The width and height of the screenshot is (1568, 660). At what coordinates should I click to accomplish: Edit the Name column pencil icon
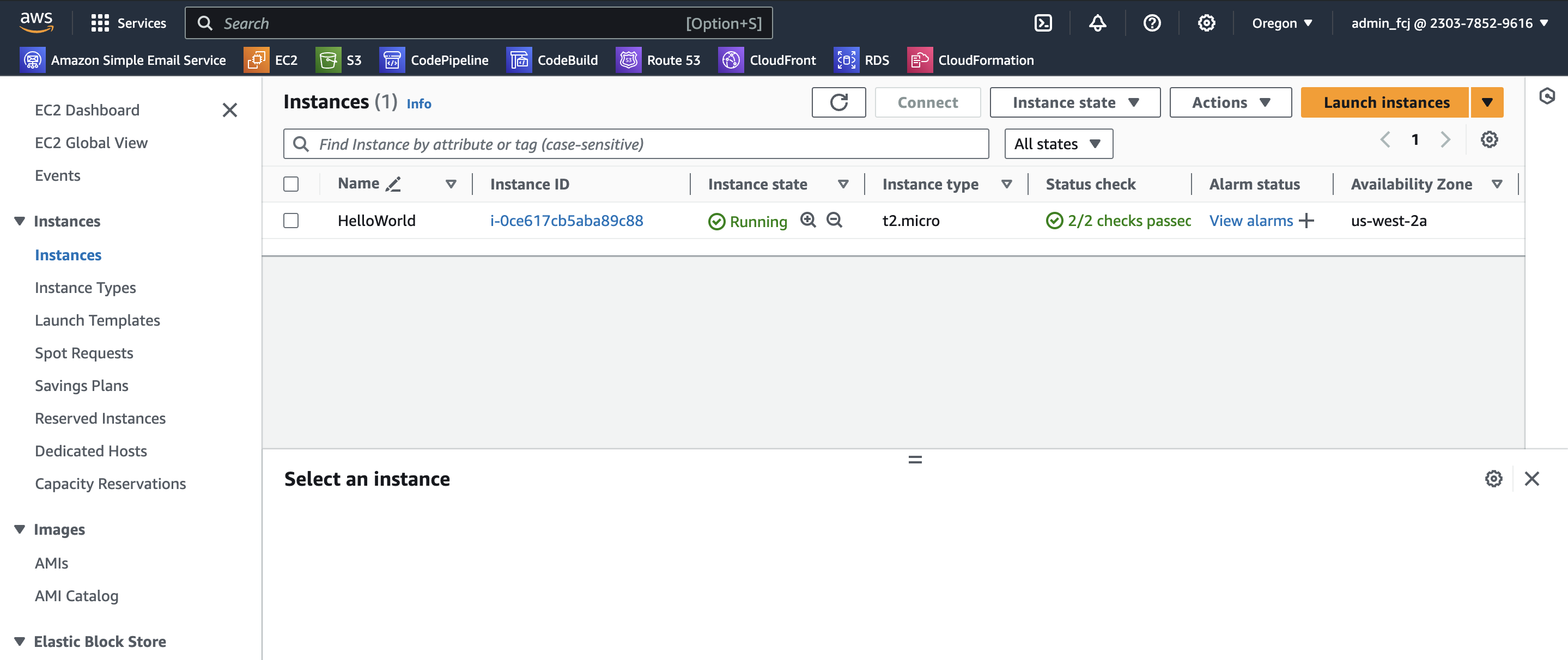pos(393,184)
